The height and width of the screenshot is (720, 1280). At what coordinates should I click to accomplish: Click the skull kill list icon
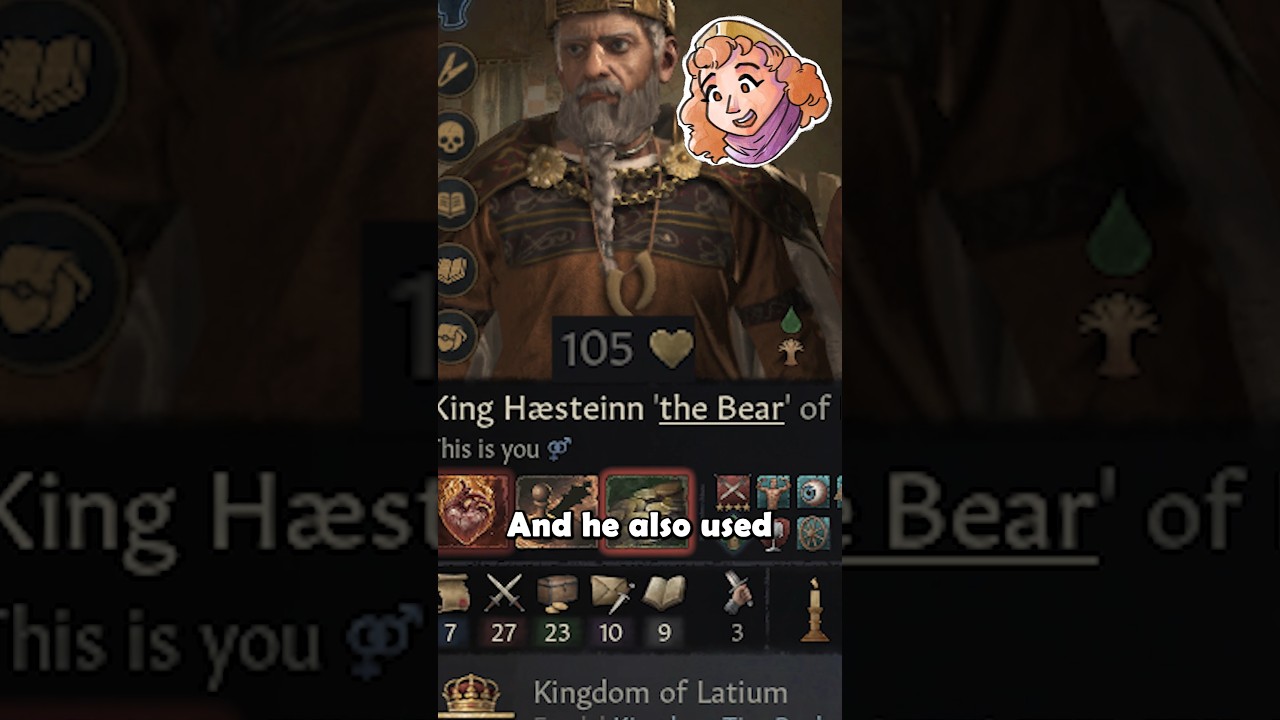pos(455,137)
